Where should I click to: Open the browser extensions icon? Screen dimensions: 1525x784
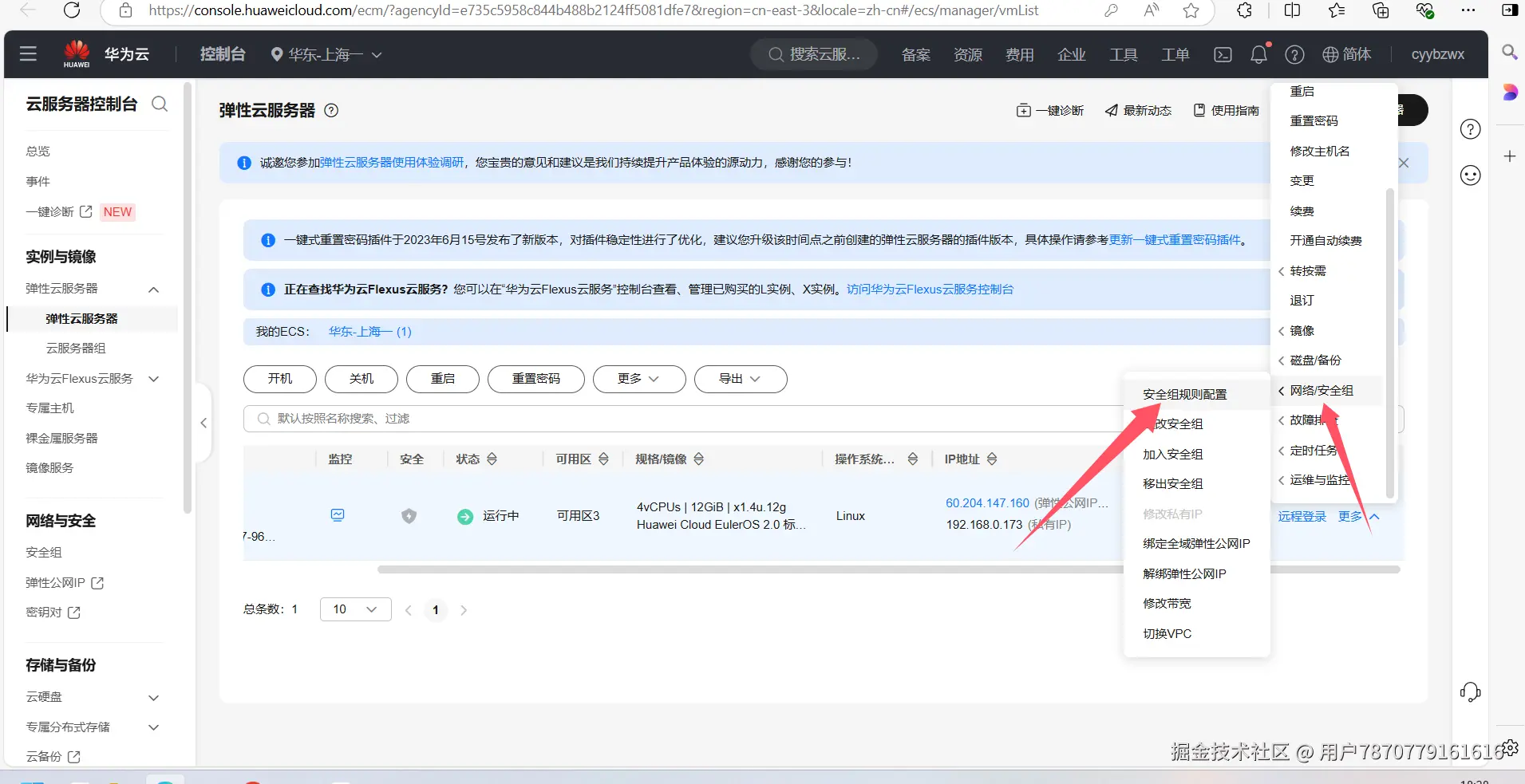click(x=1244, y=10)
